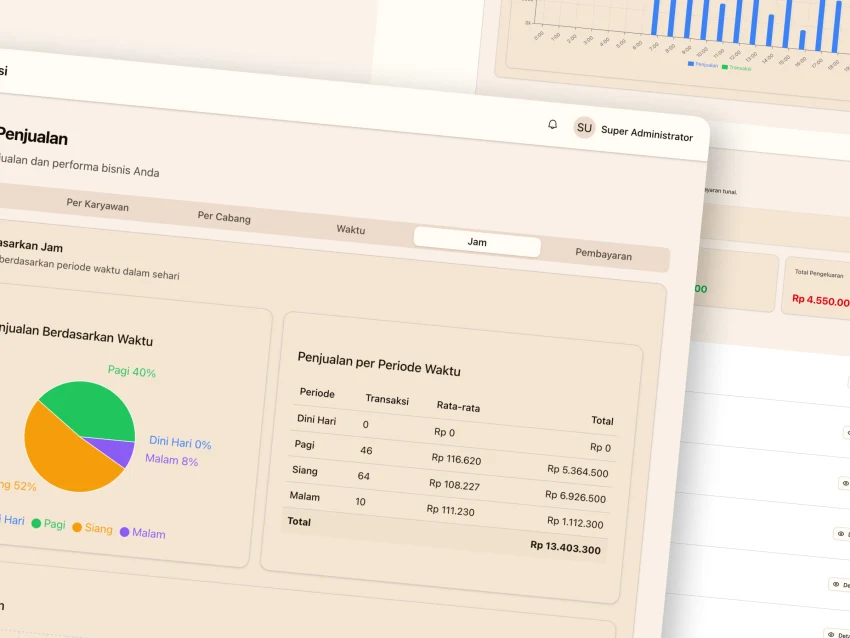Select the Siang row label in table

(x=305, y=470)
